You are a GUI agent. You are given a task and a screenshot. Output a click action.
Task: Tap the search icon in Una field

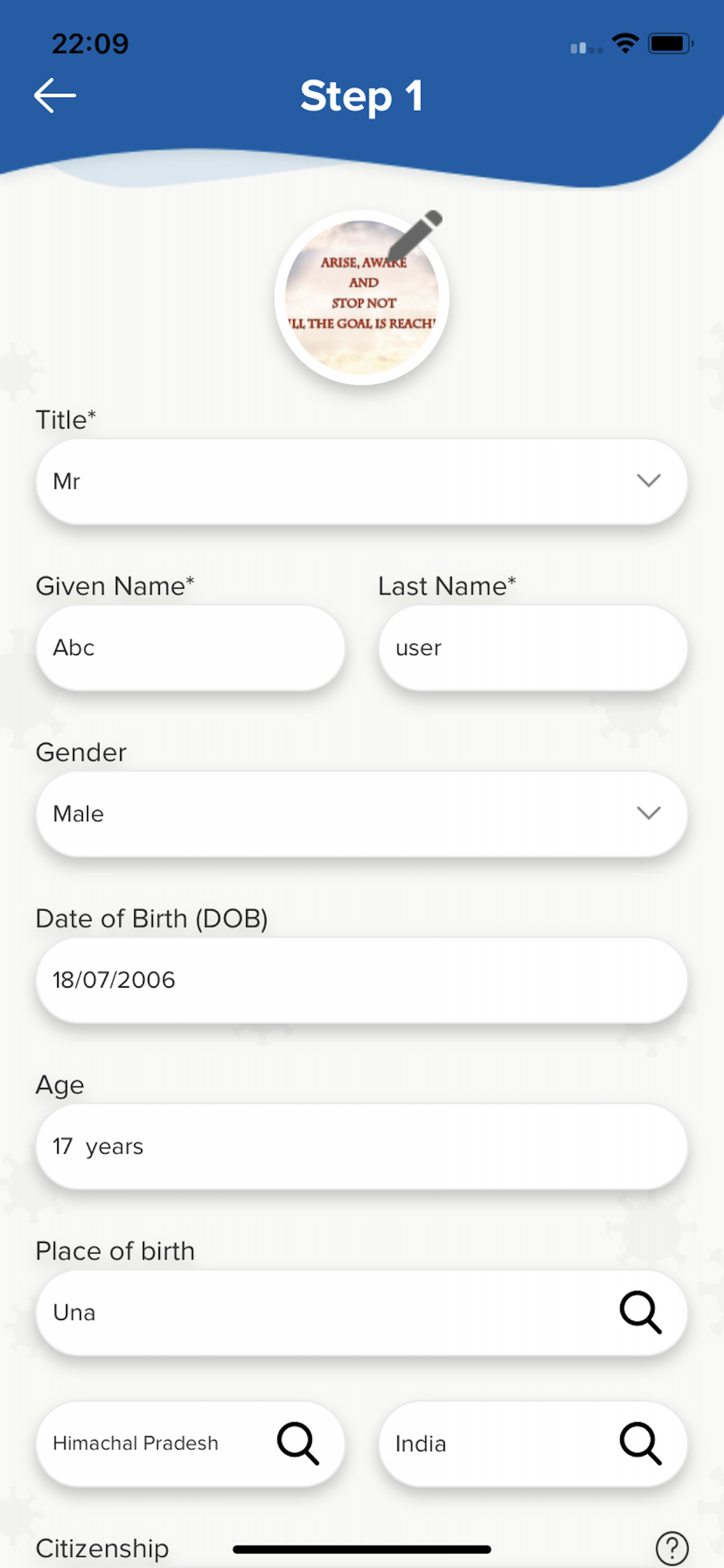point(640,1312)
